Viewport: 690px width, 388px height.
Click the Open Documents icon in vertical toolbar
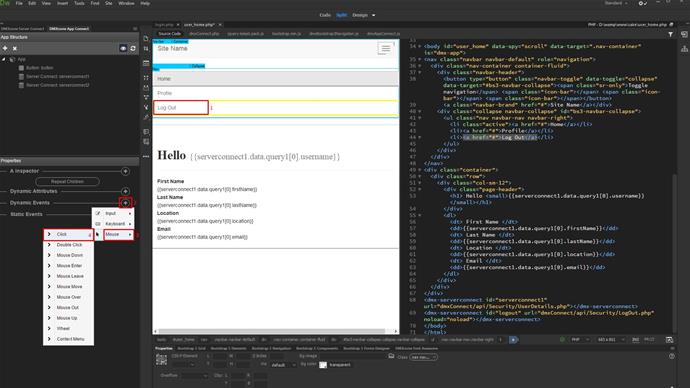click(146, 39)
